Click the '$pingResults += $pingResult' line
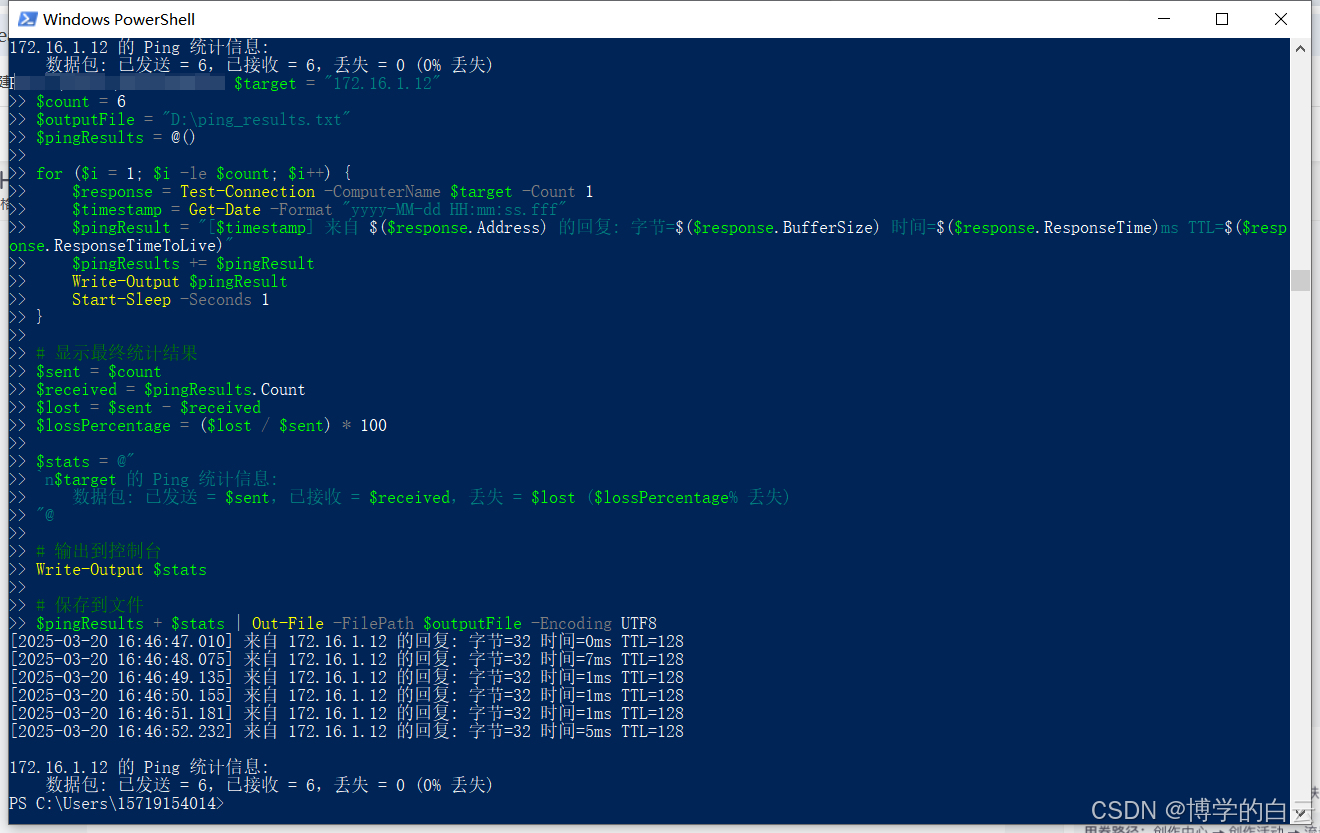Screen dimensions: 1320x833 point(193,264)
